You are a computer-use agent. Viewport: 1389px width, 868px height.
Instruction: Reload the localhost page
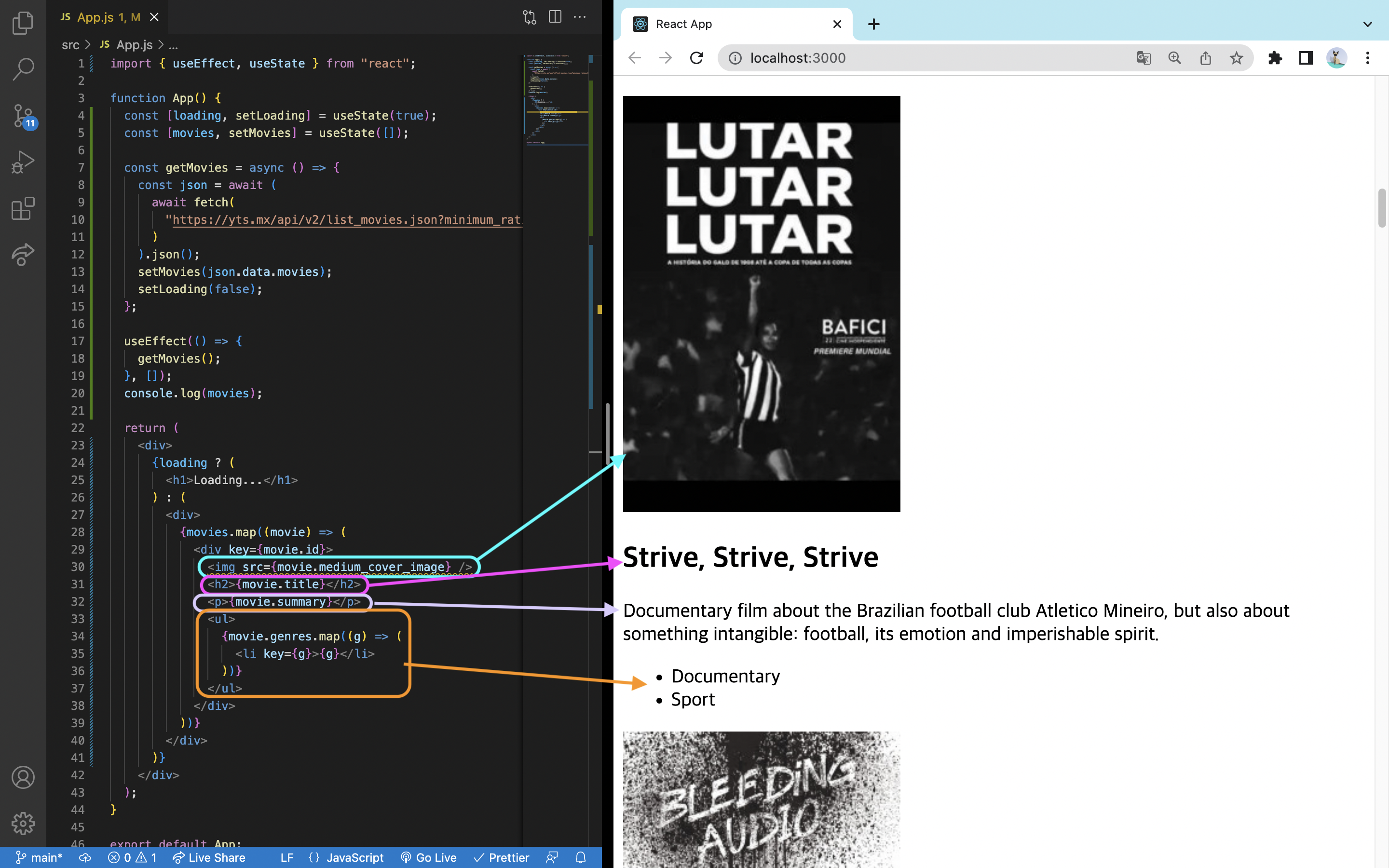(x=697, y=58)
